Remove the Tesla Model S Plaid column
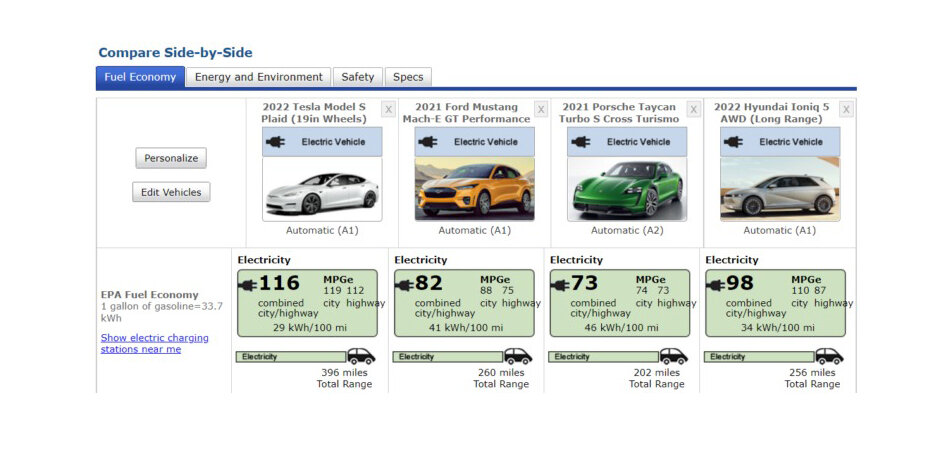Image resolution: width=950 pixels, height=459 pixels. 388,109
